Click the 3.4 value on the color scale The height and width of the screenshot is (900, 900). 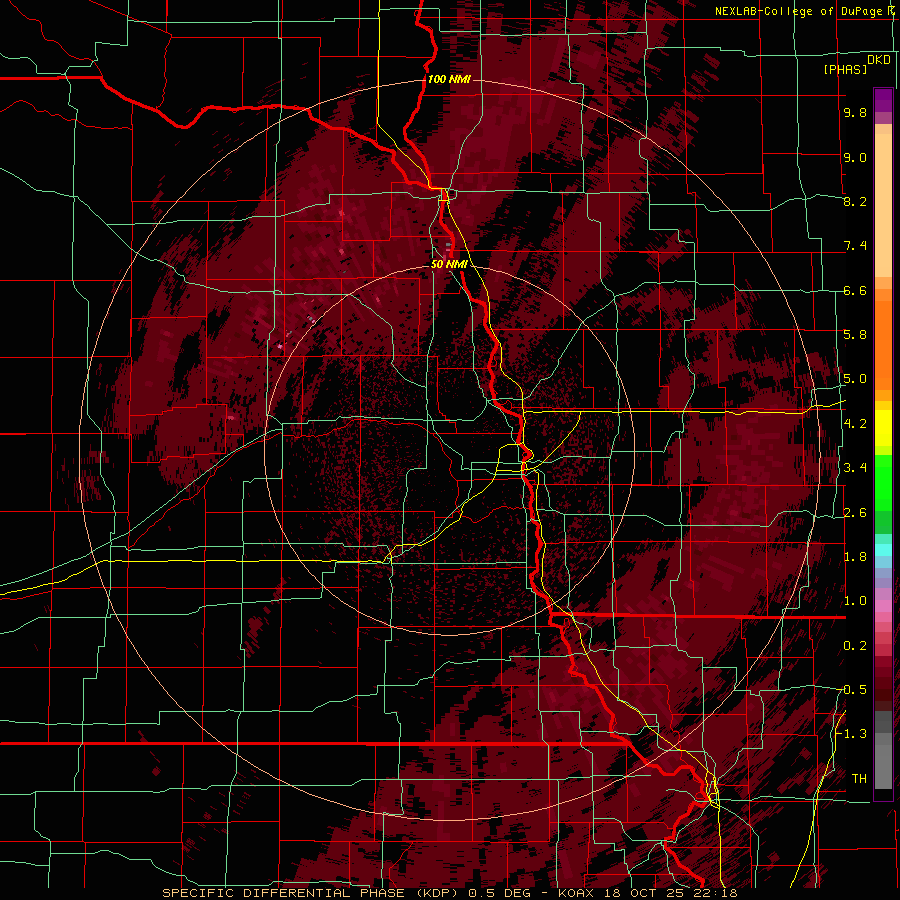[855, 468]
